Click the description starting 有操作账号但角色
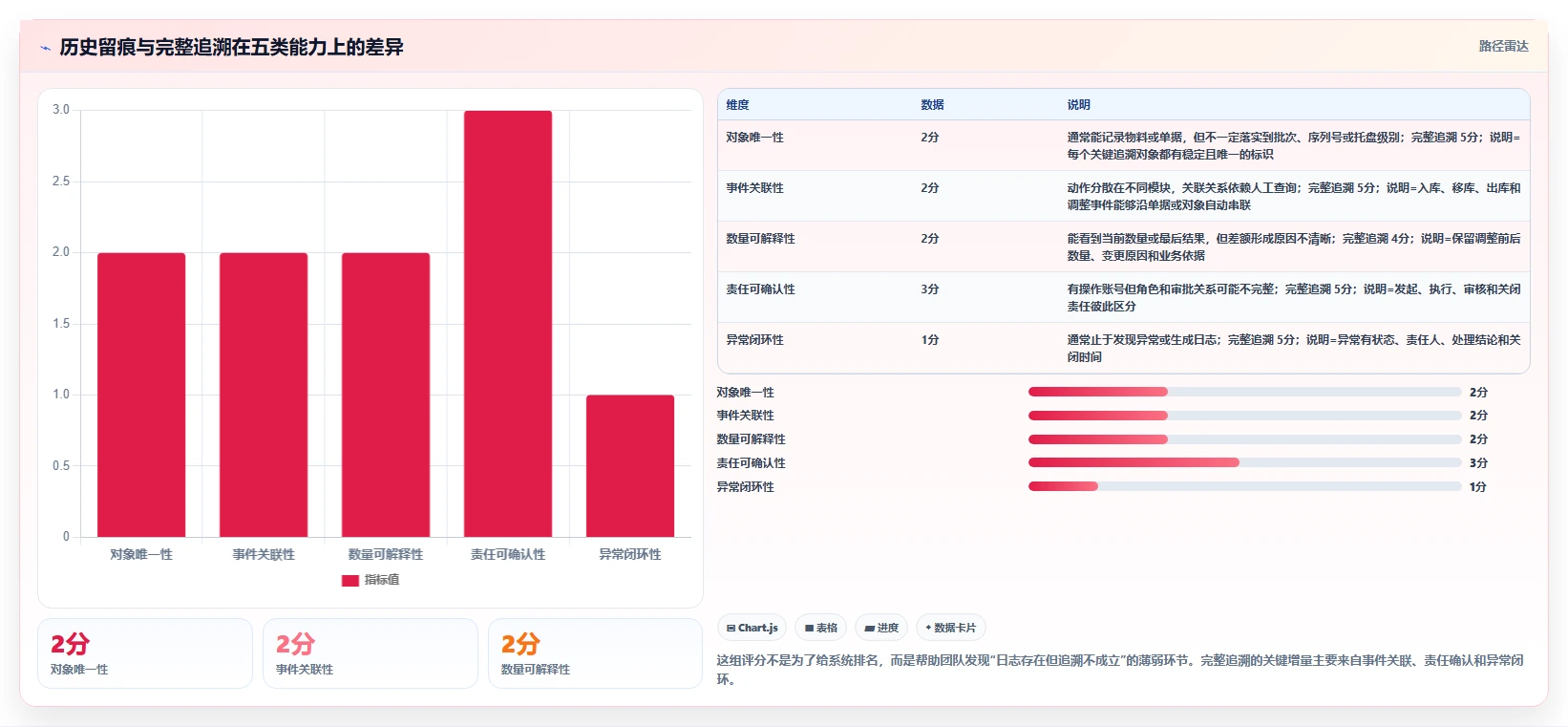 1293,298
